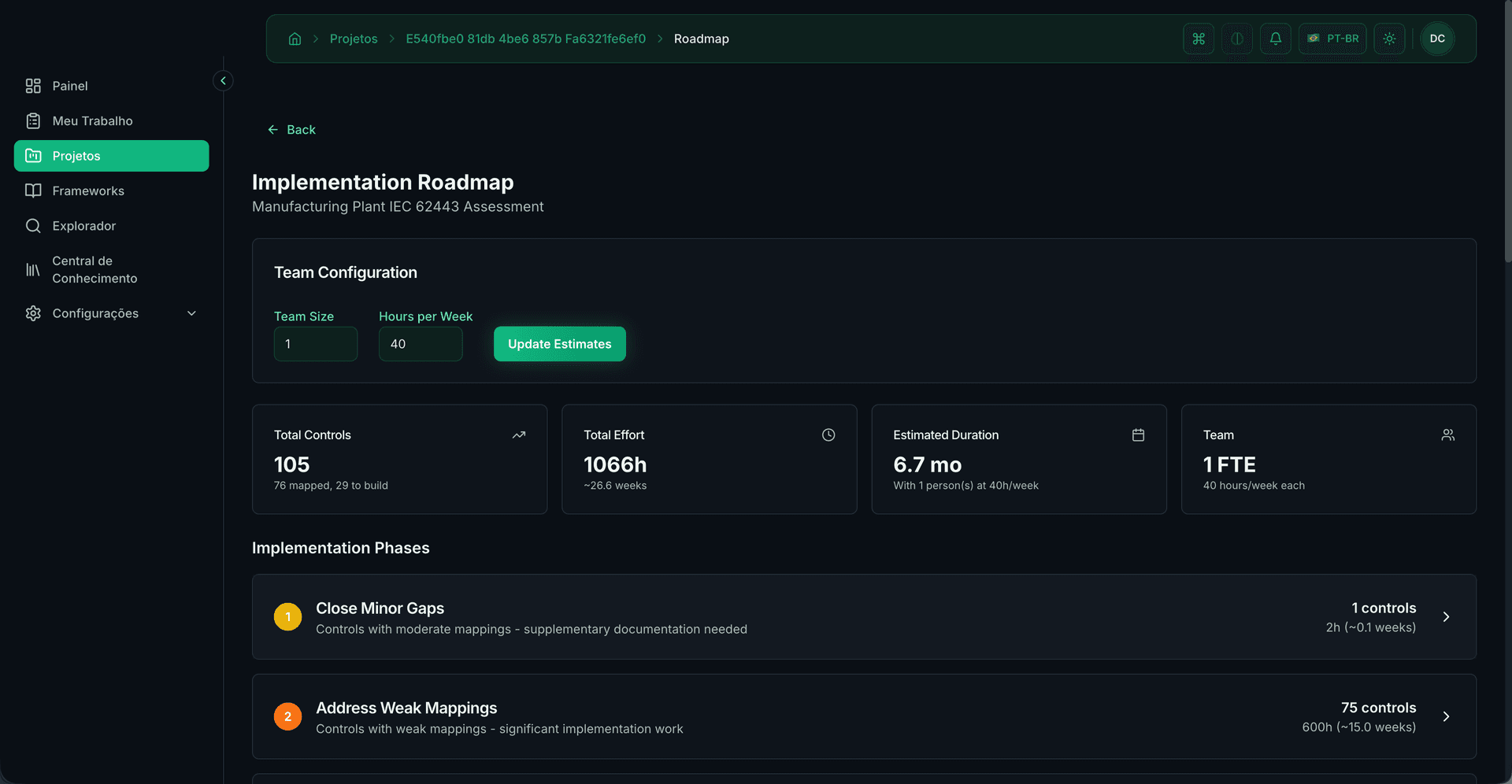Focus the Team Size input field
The image size is (1512, 784).
315,344
